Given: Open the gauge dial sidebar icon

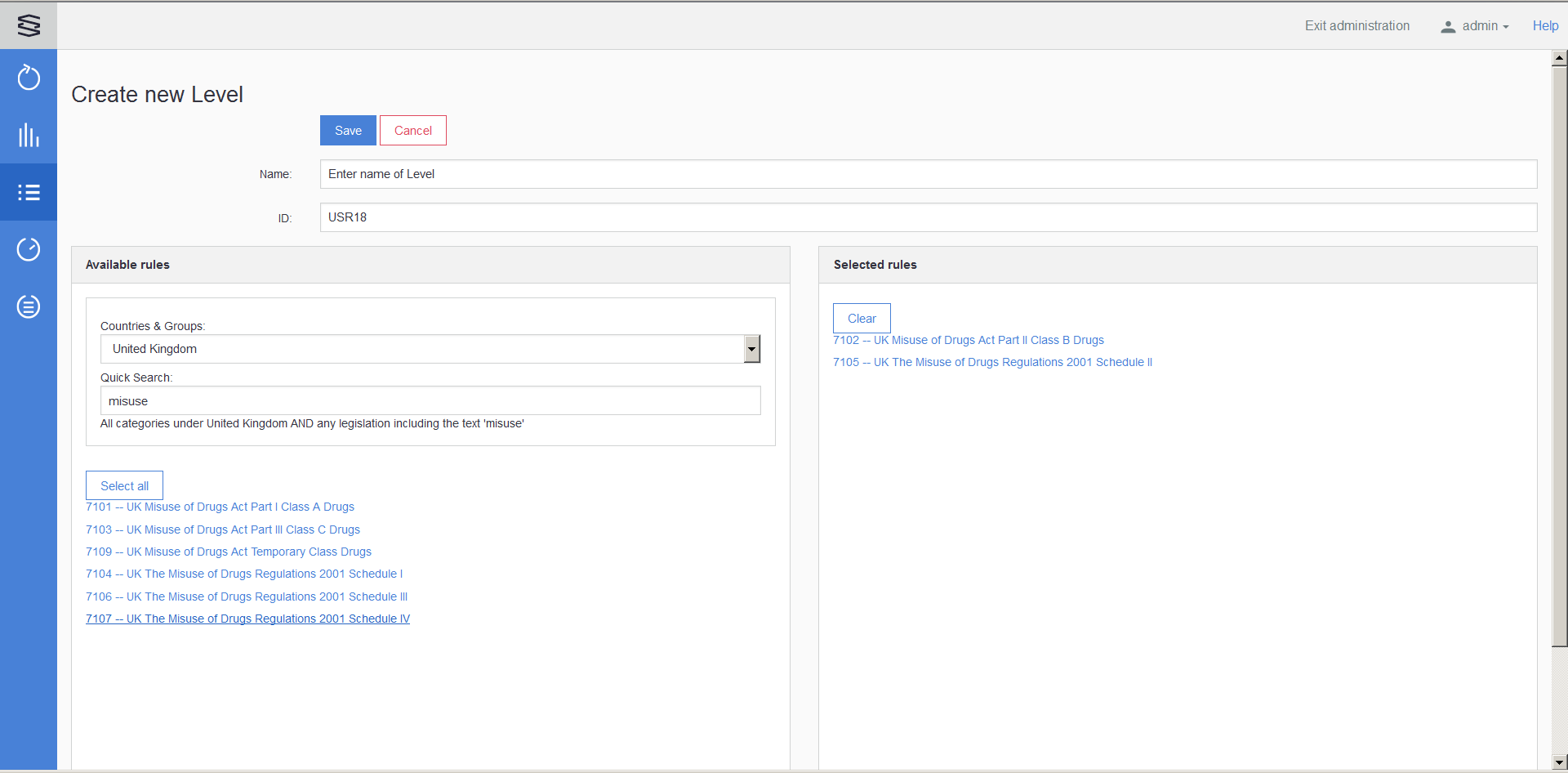Looking at the screenshot, I should pos(29,249).
